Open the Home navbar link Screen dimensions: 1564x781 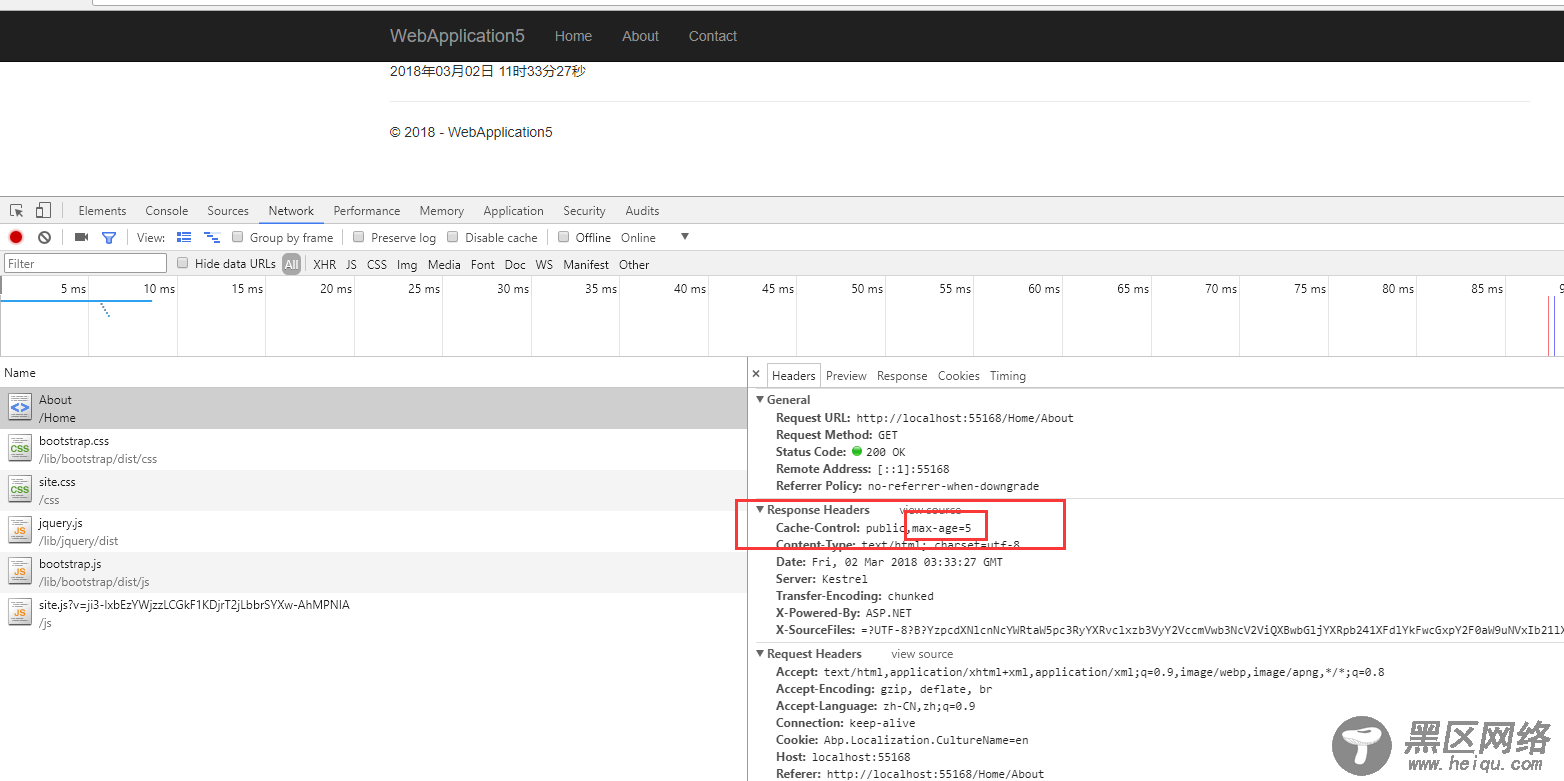click(x=573, y=36)
